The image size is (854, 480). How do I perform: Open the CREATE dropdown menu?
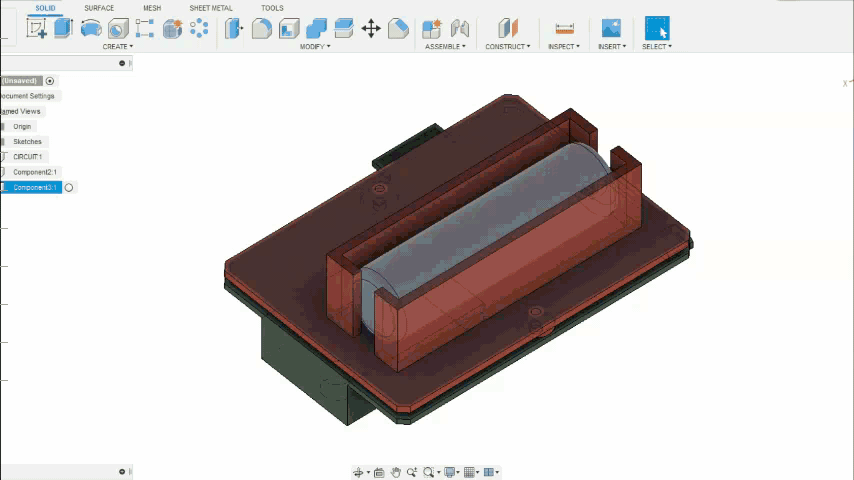(x=118, y=47)
